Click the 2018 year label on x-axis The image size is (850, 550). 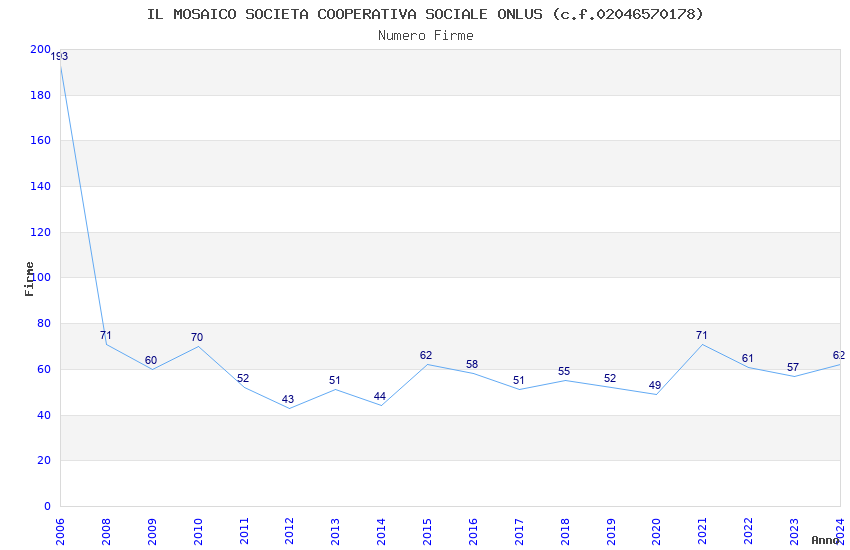565,532
